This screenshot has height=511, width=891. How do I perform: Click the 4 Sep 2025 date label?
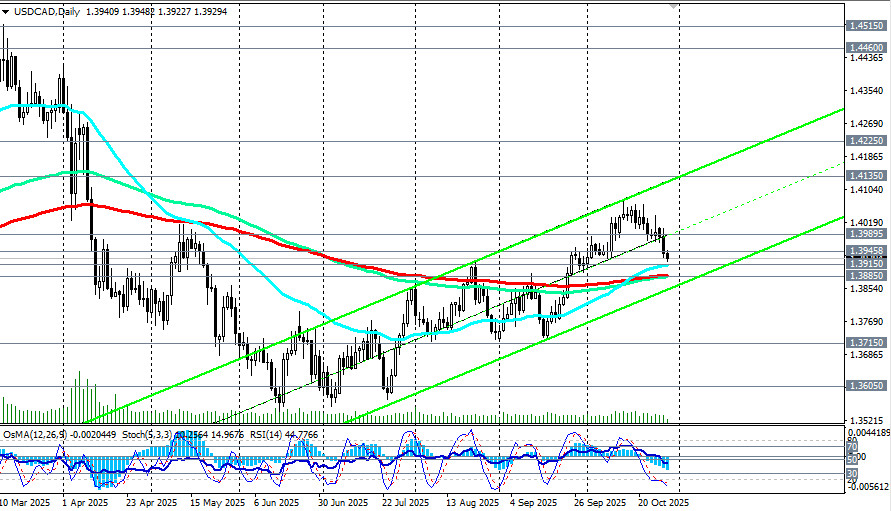coord(533,503)
